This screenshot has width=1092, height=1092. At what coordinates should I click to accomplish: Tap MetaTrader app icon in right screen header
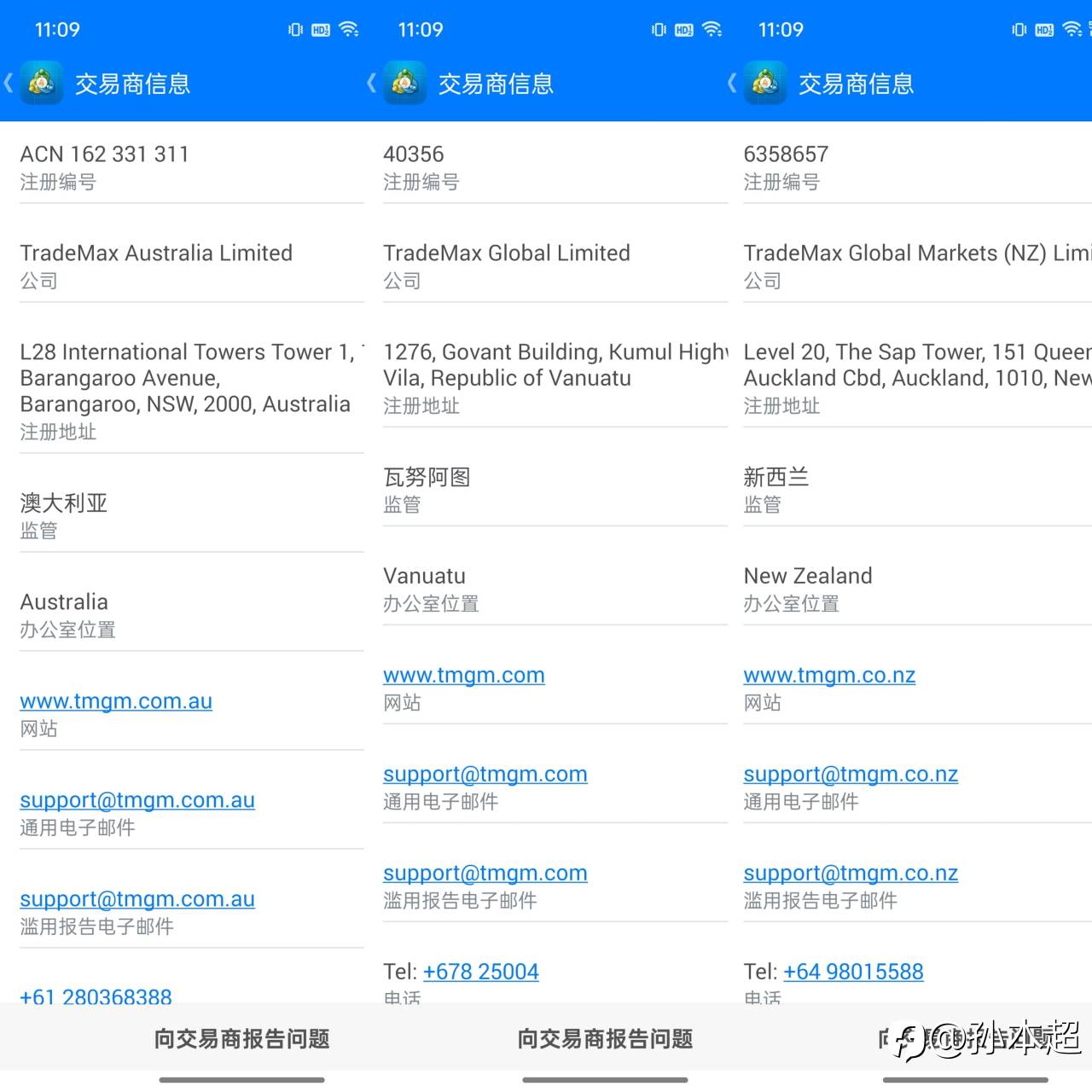click(765, 83)
